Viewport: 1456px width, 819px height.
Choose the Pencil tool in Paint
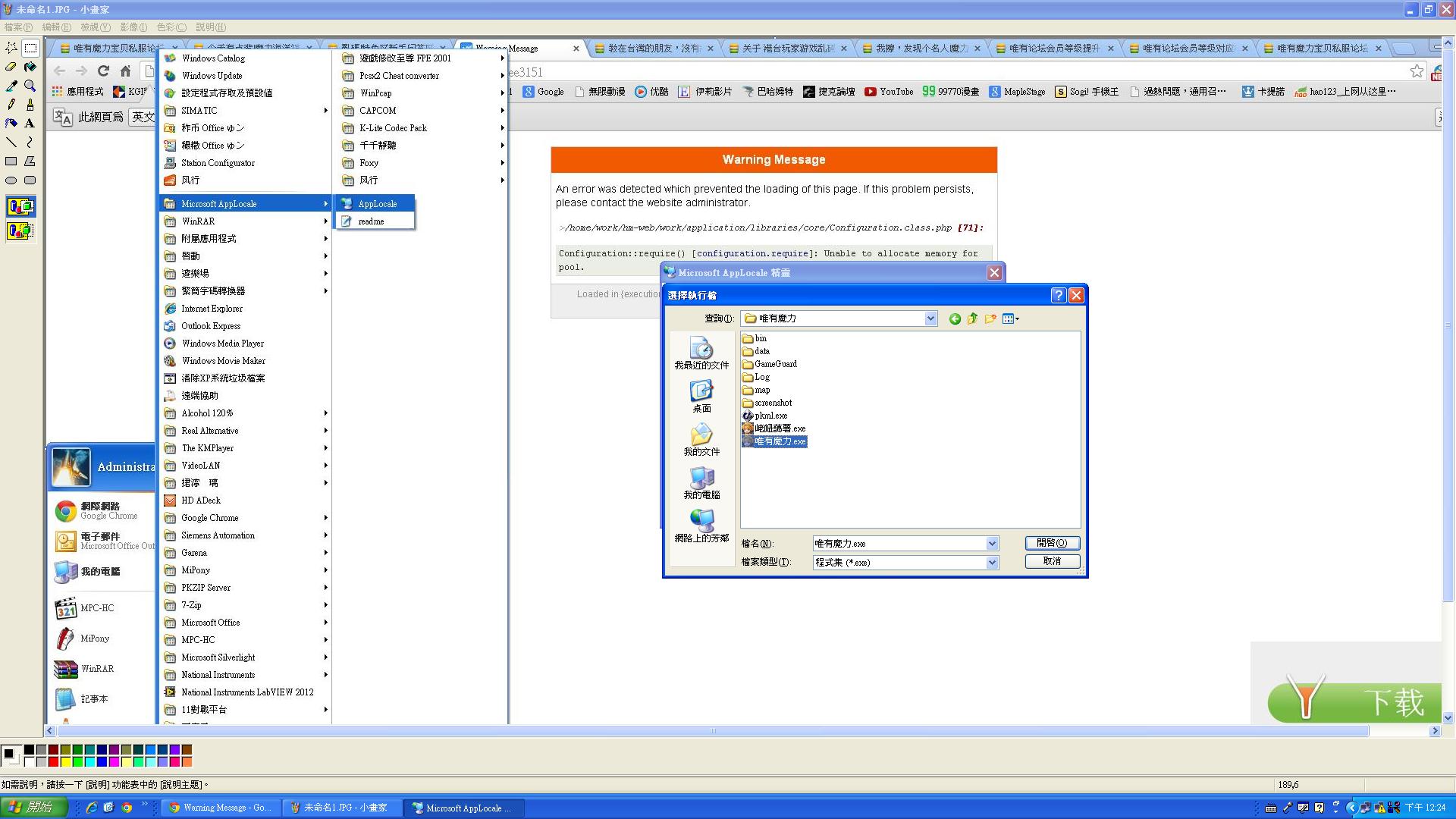pyautogui.click(x=11, y=105)
